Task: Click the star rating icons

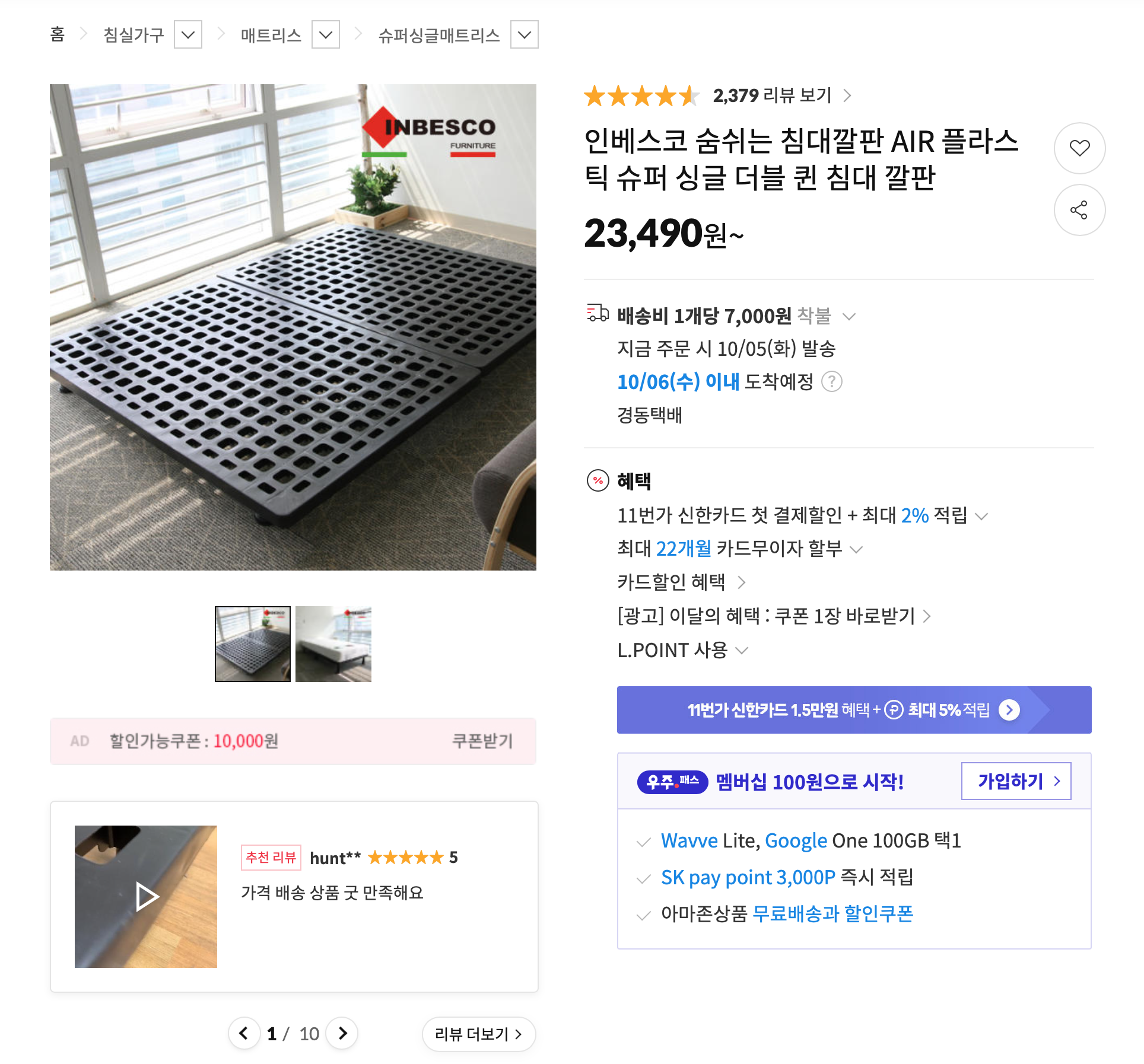Action: pos(641,95)
